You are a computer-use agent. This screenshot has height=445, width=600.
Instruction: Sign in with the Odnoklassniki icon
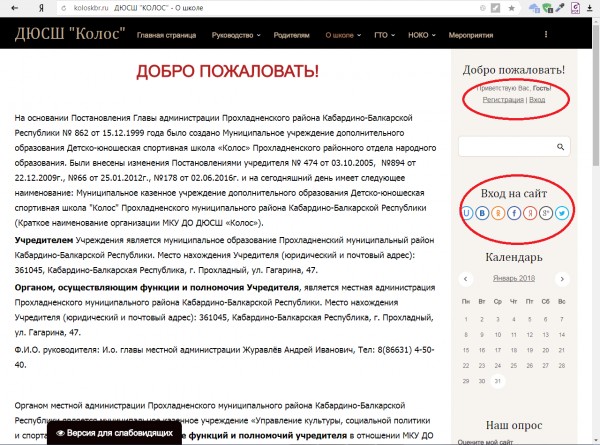point(498,213)
